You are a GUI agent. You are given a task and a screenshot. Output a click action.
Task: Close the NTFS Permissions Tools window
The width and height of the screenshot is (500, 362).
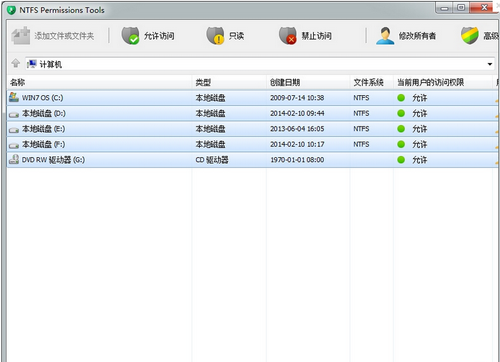pyautogui.click(x=484, y=8)
